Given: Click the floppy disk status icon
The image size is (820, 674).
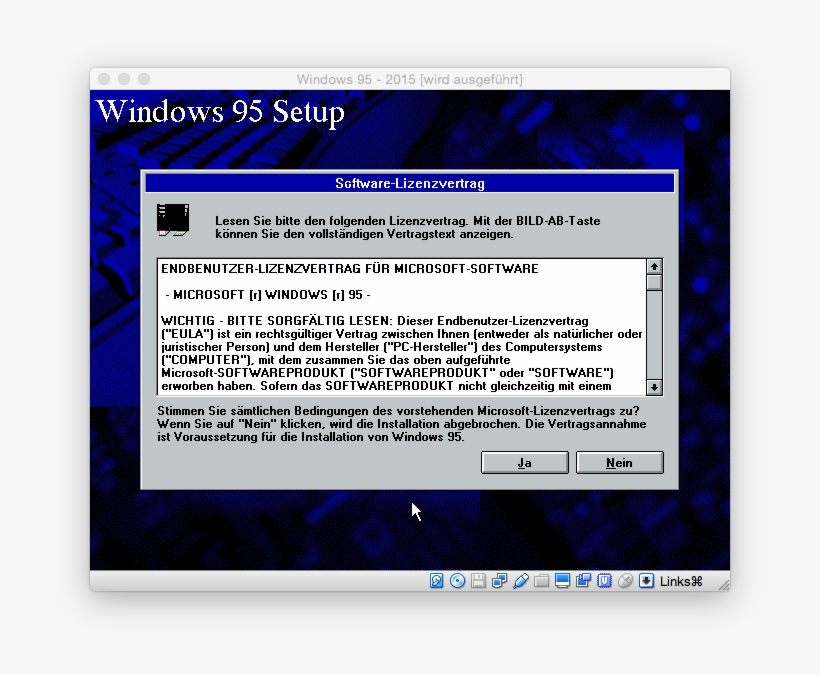Looking at the screenshot, I should (x=479, y=580).
